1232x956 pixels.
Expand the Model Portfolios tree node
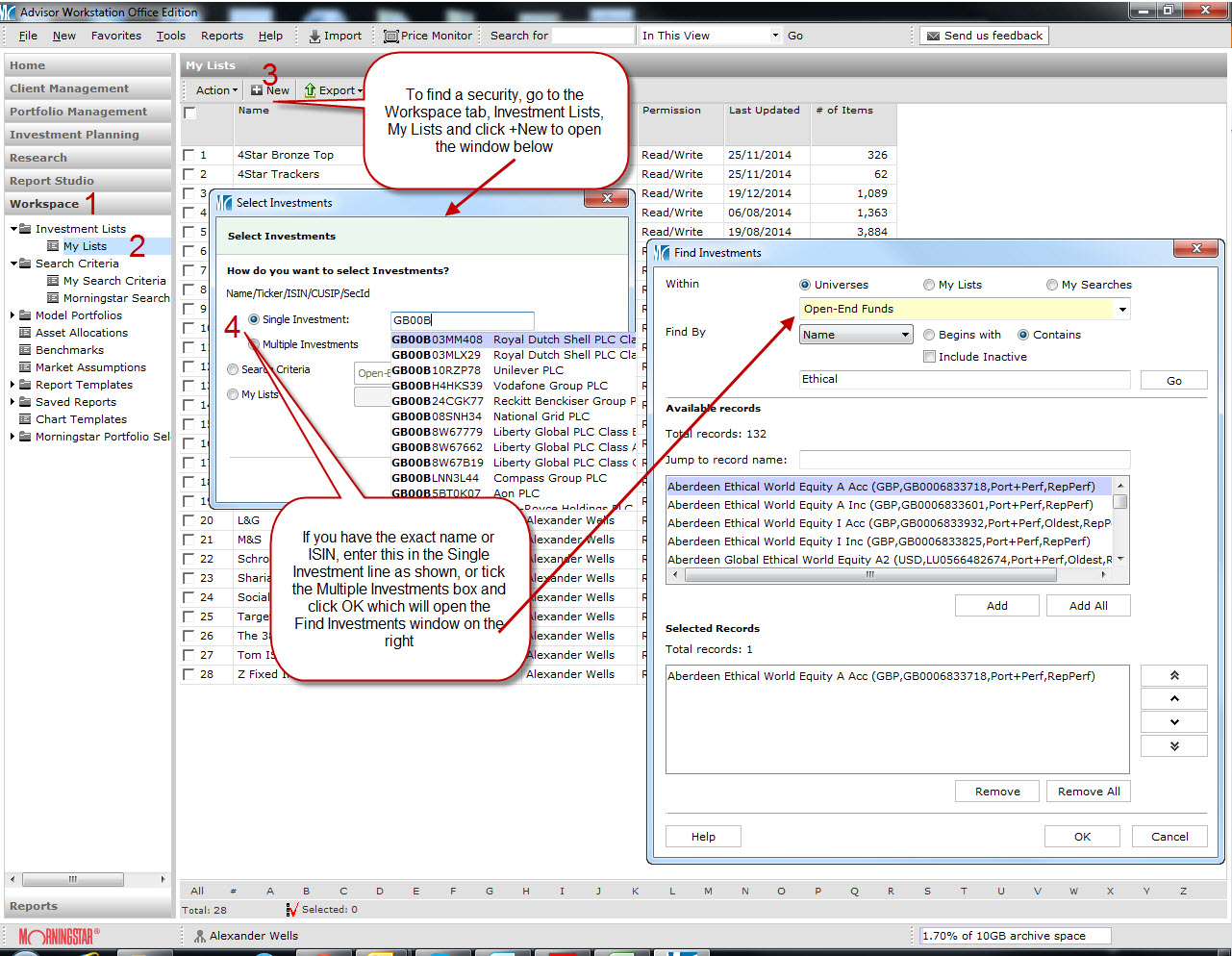(13, 315)
